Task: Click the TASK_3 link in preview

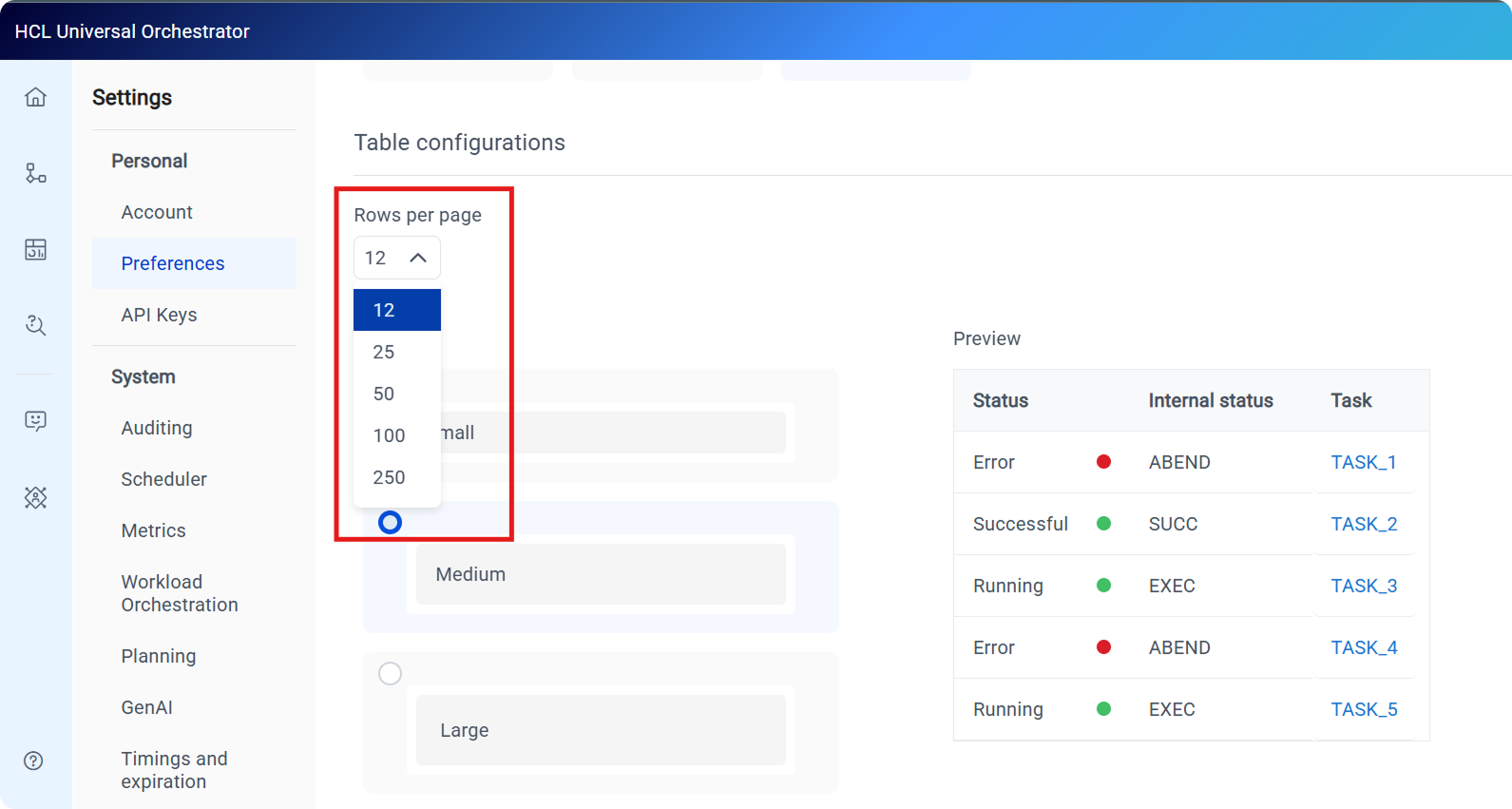Action: tap(1364, 586)
